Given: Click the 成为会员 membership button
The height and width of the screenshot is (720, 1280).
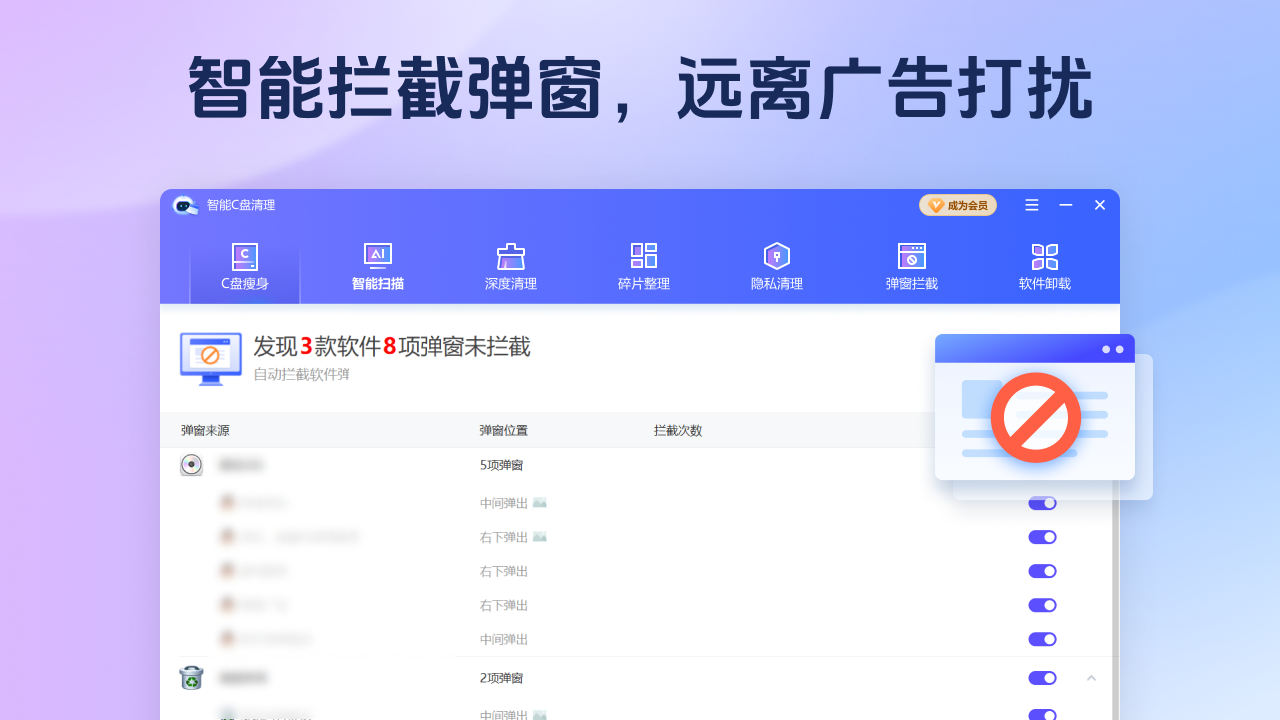Looking at the screenshot, I should click(957, 204).
